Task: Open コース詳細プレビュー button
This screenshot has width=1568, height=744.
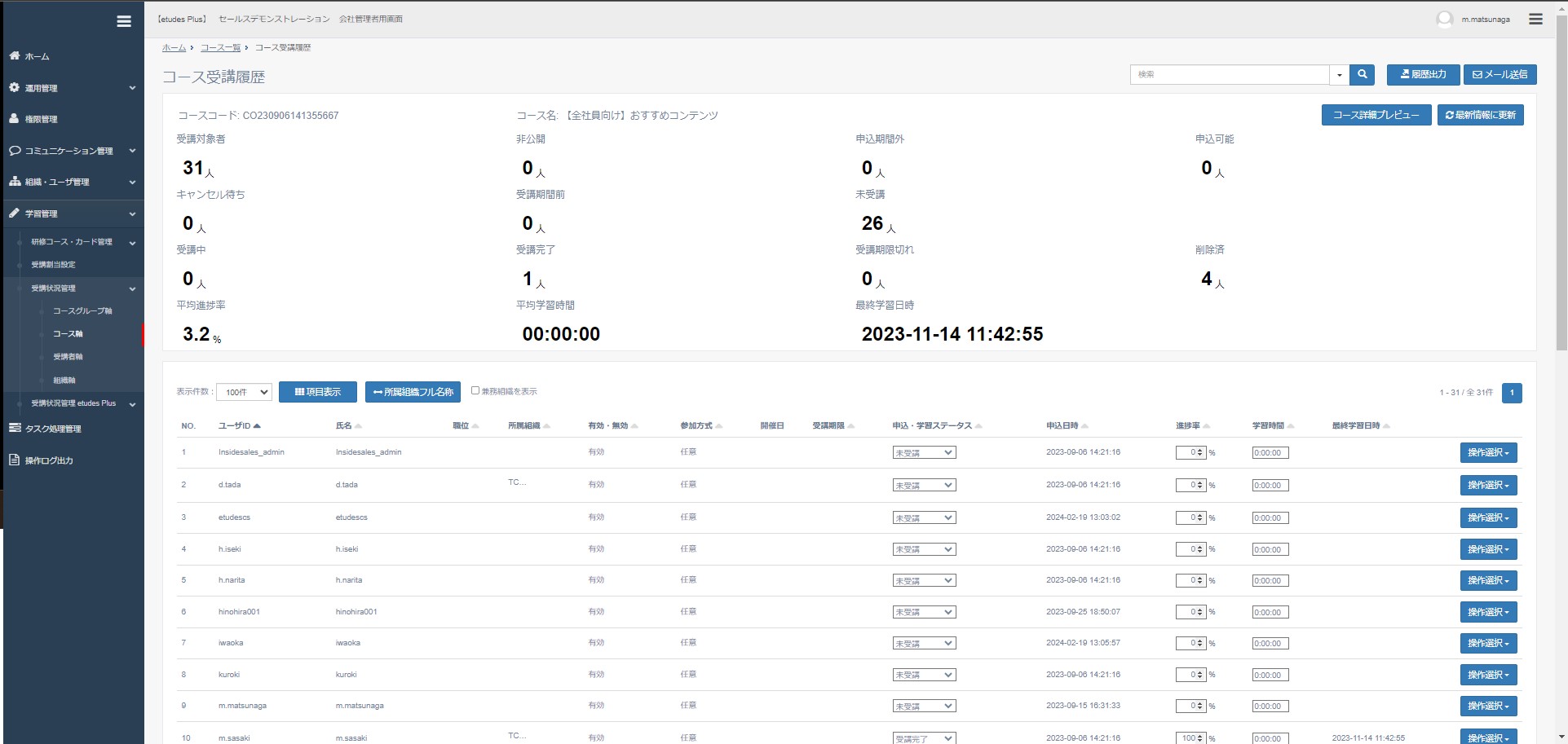Action: click(1376, 115)
